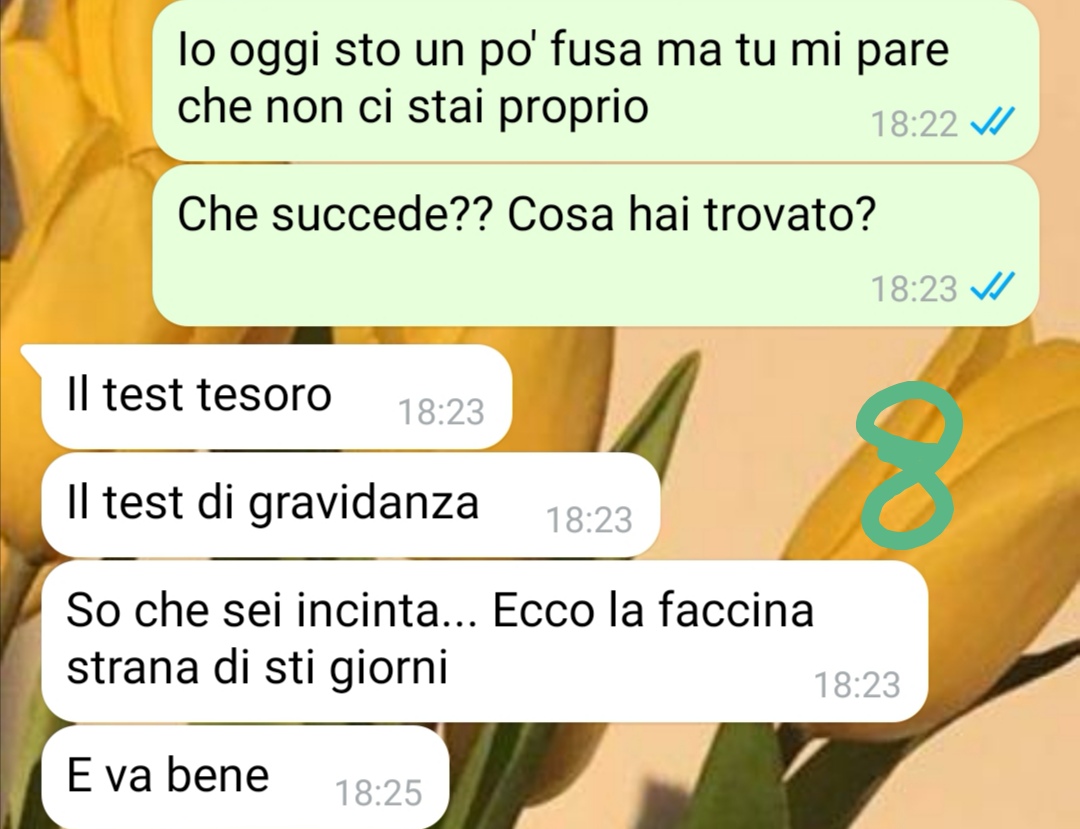The image size is (1080, 829).
Task: Click the blue read-receipt ticks beside 18:22
Action: 992,123
